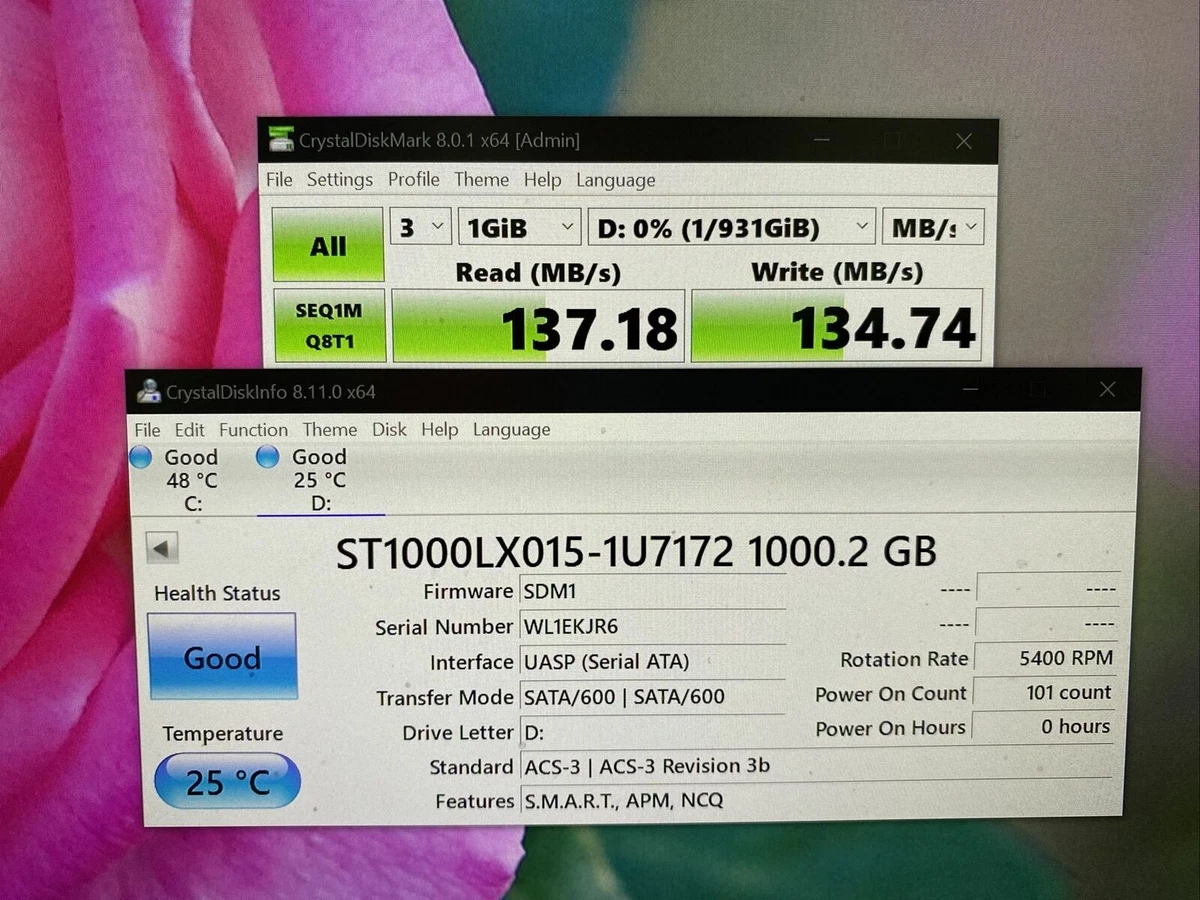Open File menu in CrystalDiskInfo
Screen dimensions: 1200x900
147,429
